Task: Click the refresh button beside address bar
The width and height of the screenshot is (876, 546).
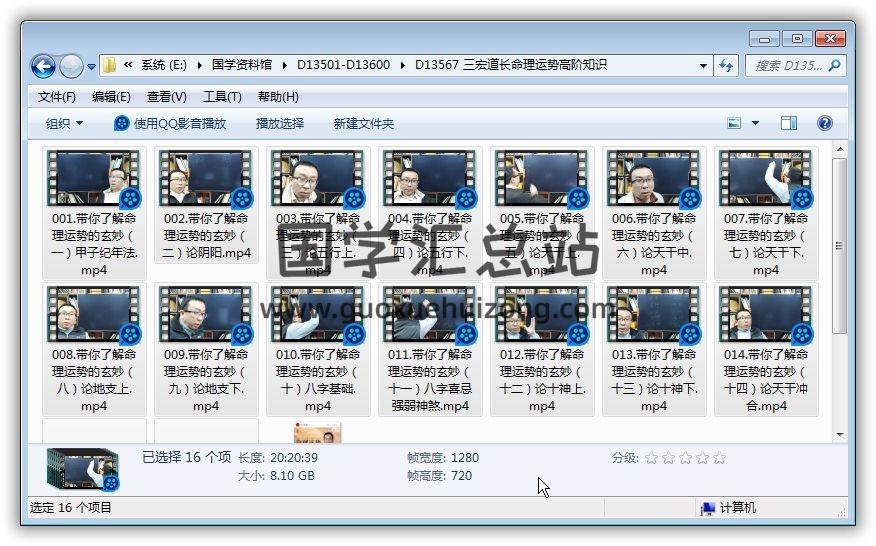Action: pos(727,66)
